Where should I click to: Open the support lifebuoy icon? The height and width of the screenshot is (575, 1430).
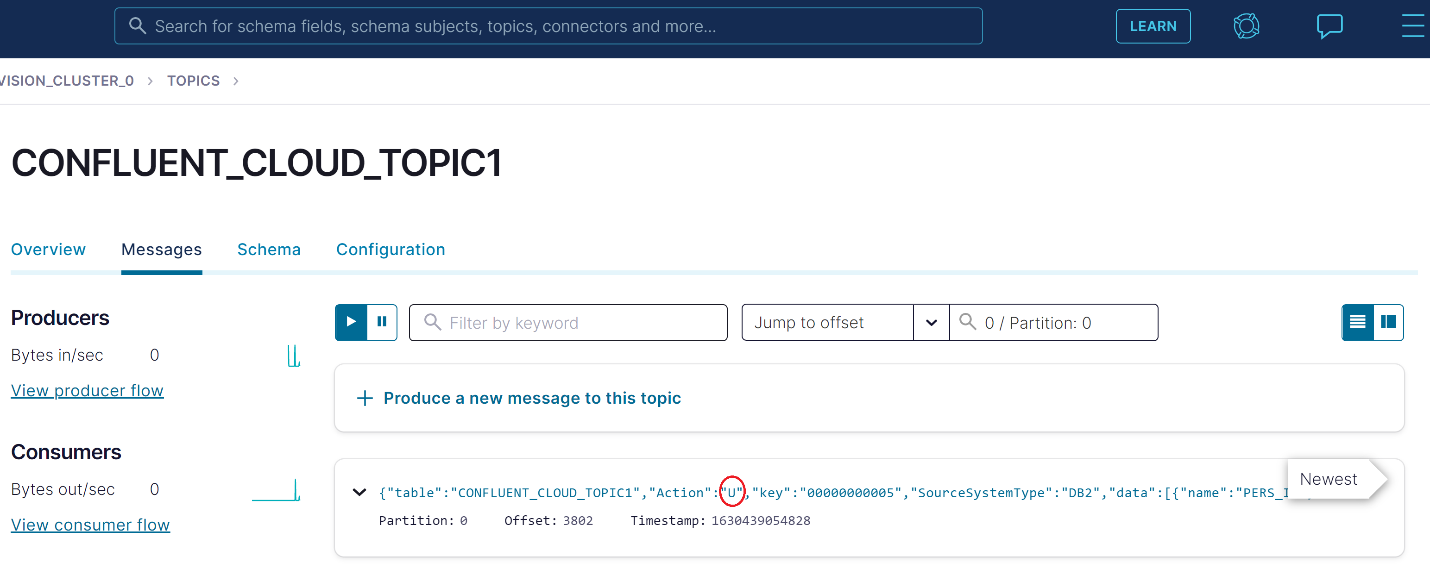pos(1246,26)
